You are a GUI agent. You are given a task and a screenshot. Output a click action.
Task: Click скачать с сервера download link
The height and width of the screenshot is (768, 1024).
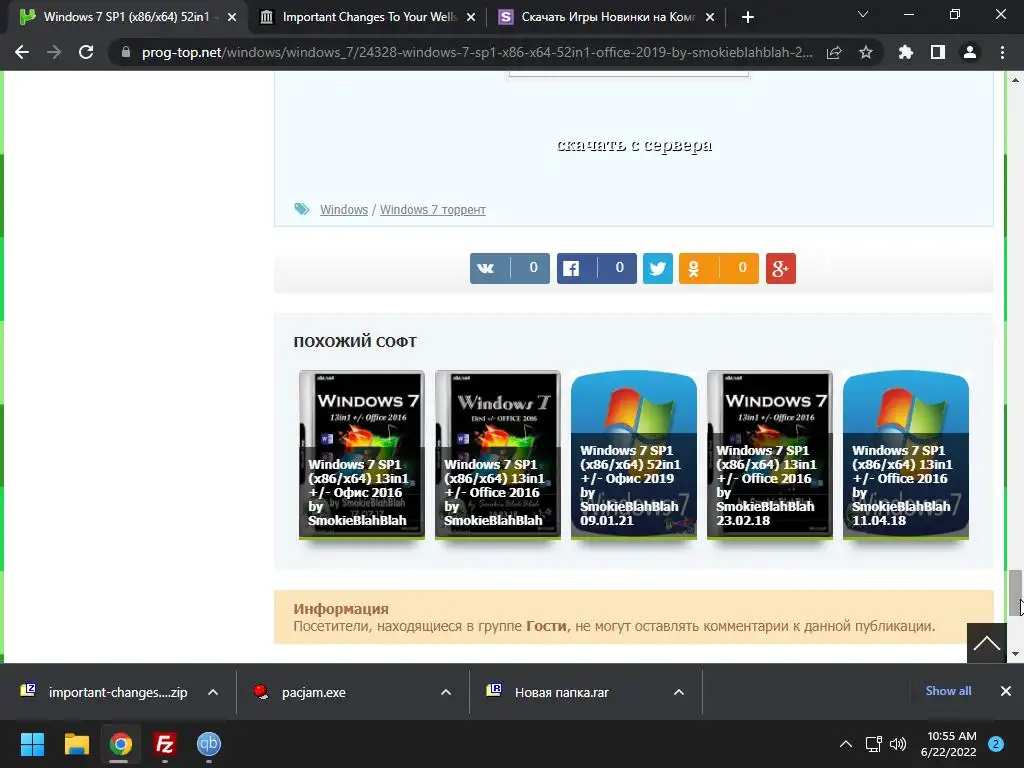634,145
